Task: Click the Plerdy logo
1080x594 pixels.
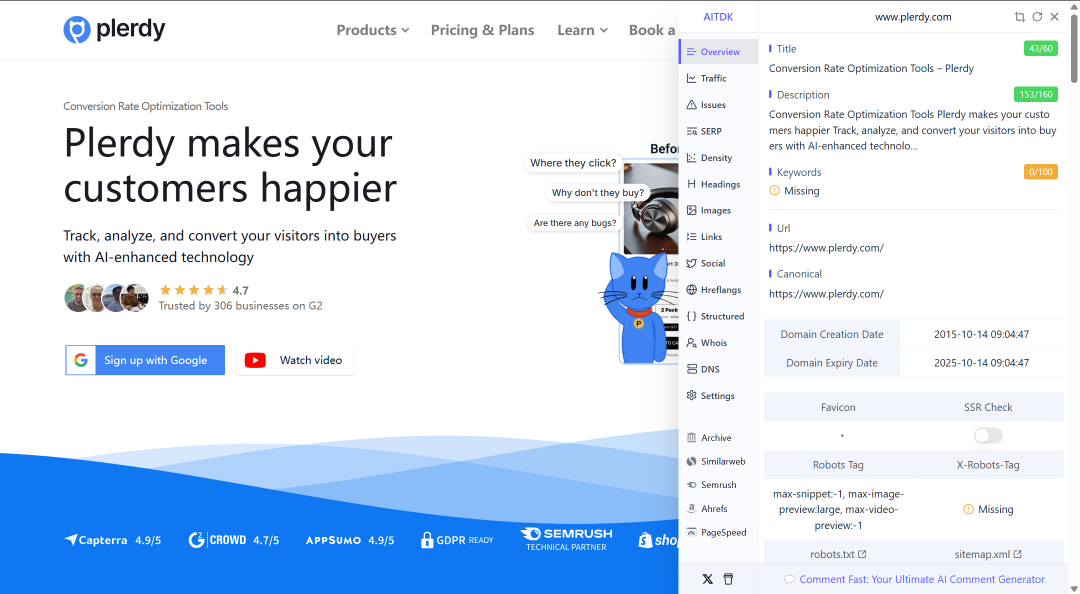Action: point(114,30)
